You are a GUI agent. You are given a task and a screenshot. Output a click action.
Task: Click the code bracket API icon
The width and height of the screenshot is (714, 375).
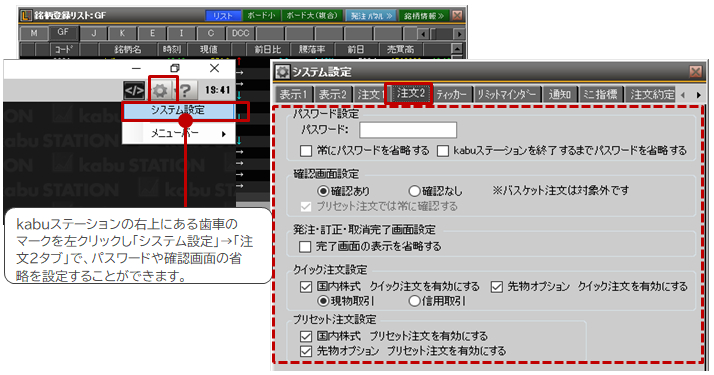(x=134, y=91)
